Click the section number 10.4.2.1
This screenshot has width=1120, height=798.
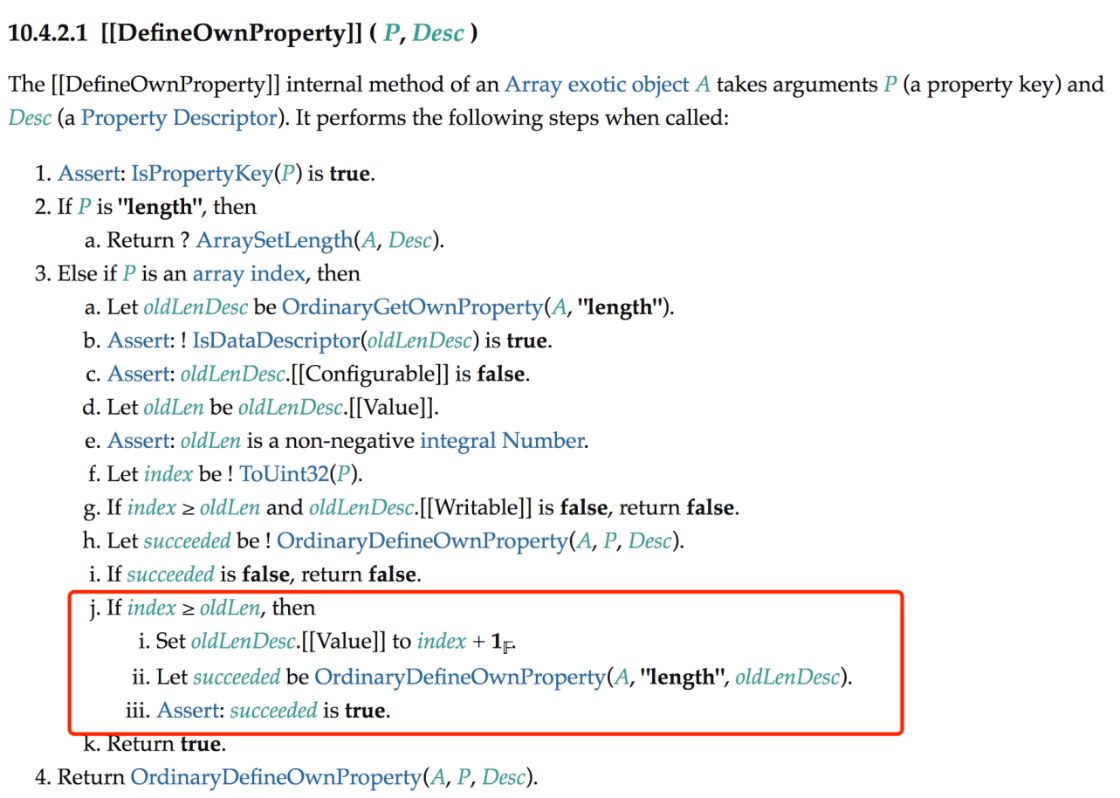[x=48, y=33]
